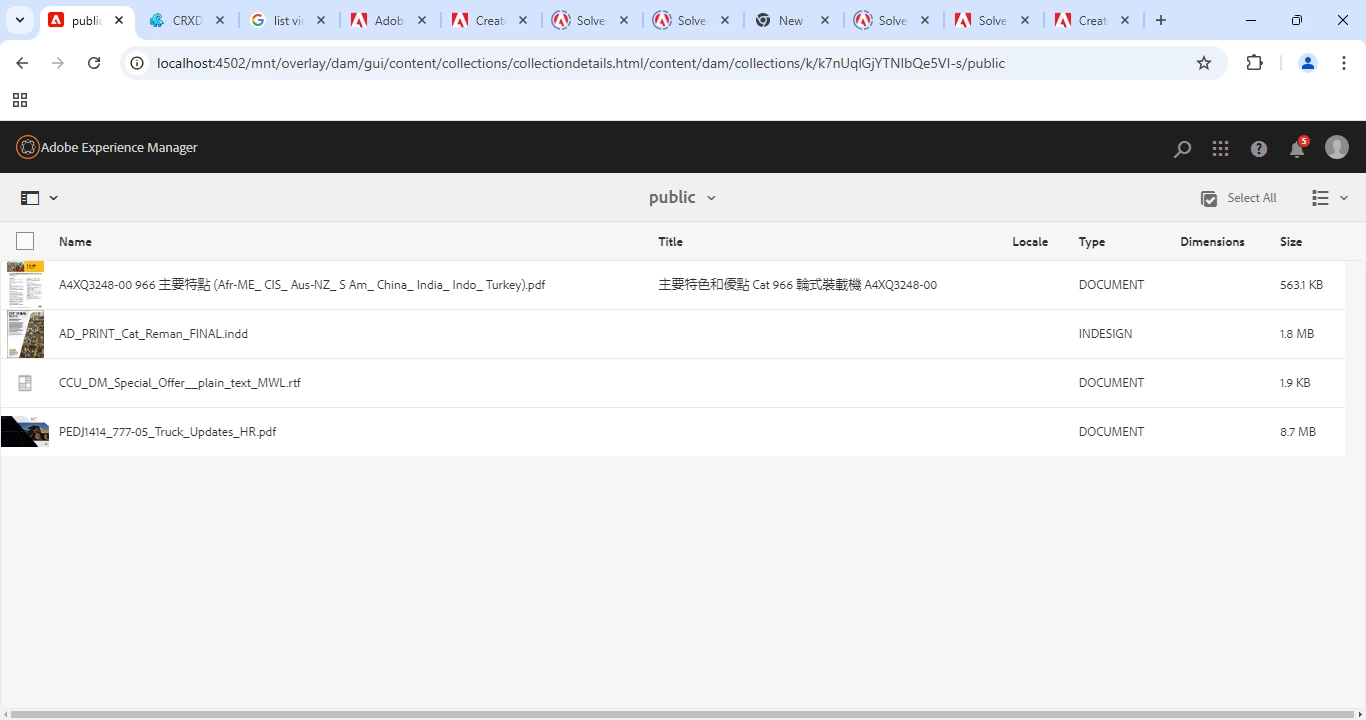
Task: Switch to the CRXDE tab
Action: pyautogui.click(x=188, y=20)
